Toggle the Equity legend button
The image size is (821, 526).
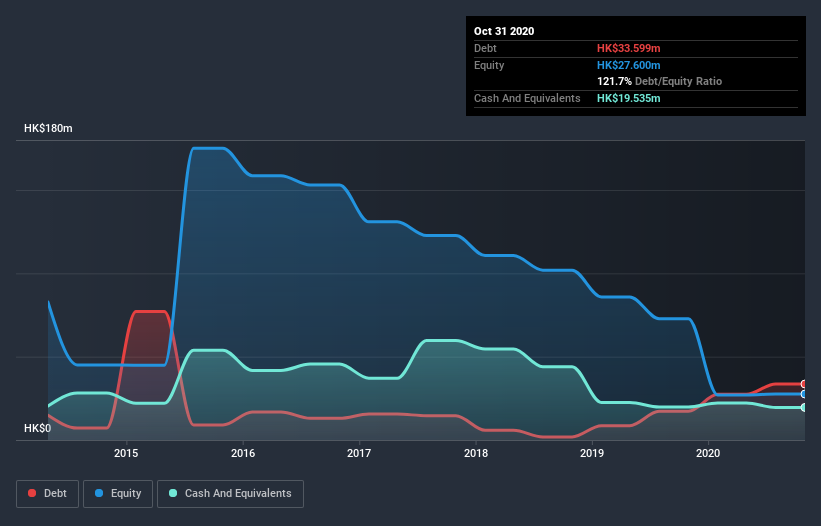coord(118,494)
